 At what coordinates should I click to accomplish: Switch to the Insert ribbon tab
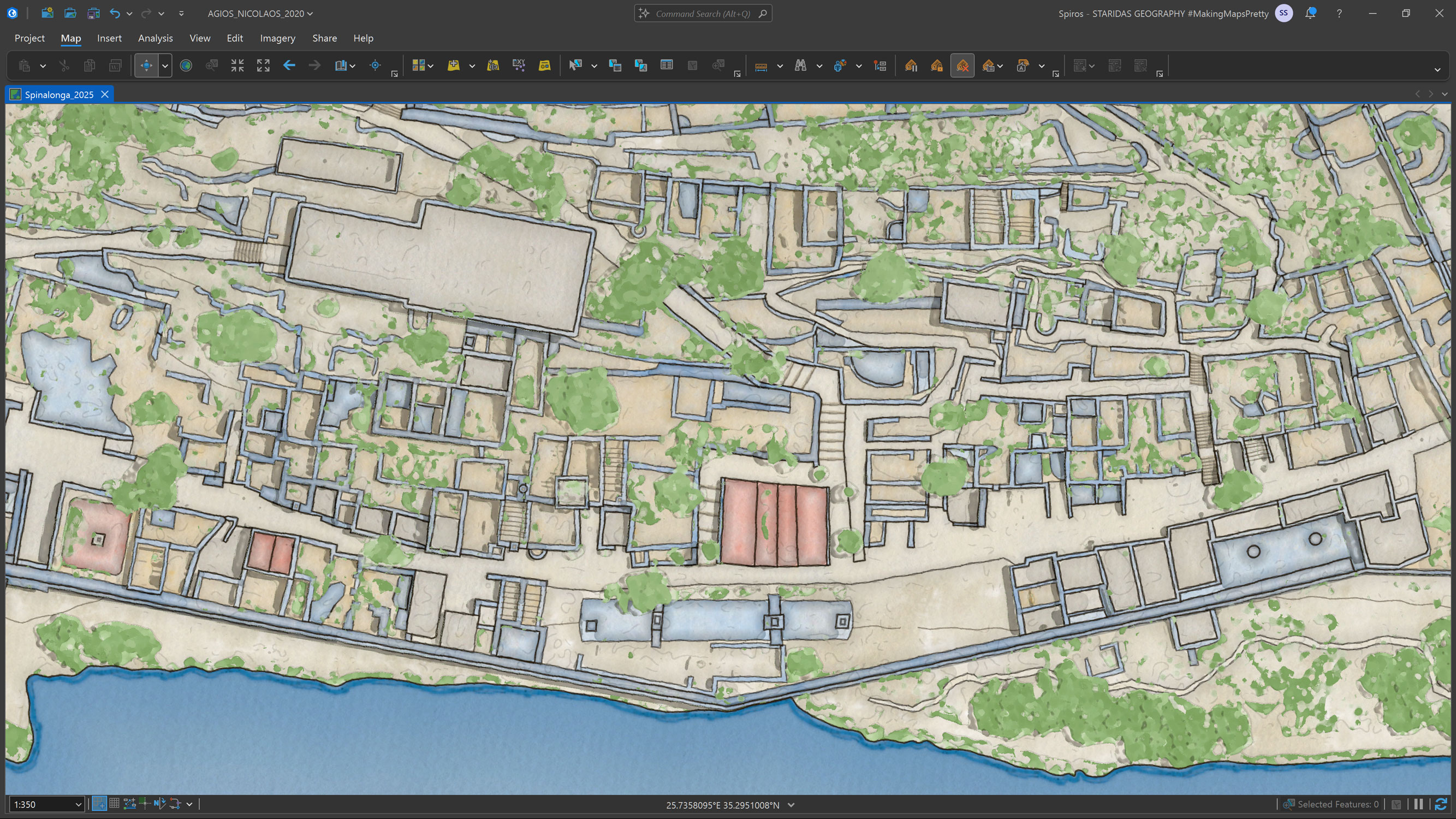109,38
